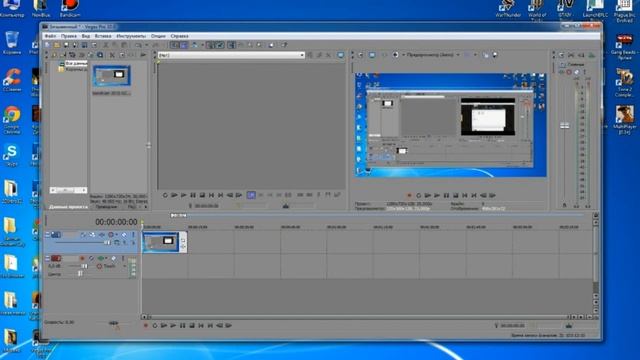The height and width of the screenshot is (360, 640).
Task: Click New project icon in main toolbar
Action: pyautogui.click(x=48, y=45)
